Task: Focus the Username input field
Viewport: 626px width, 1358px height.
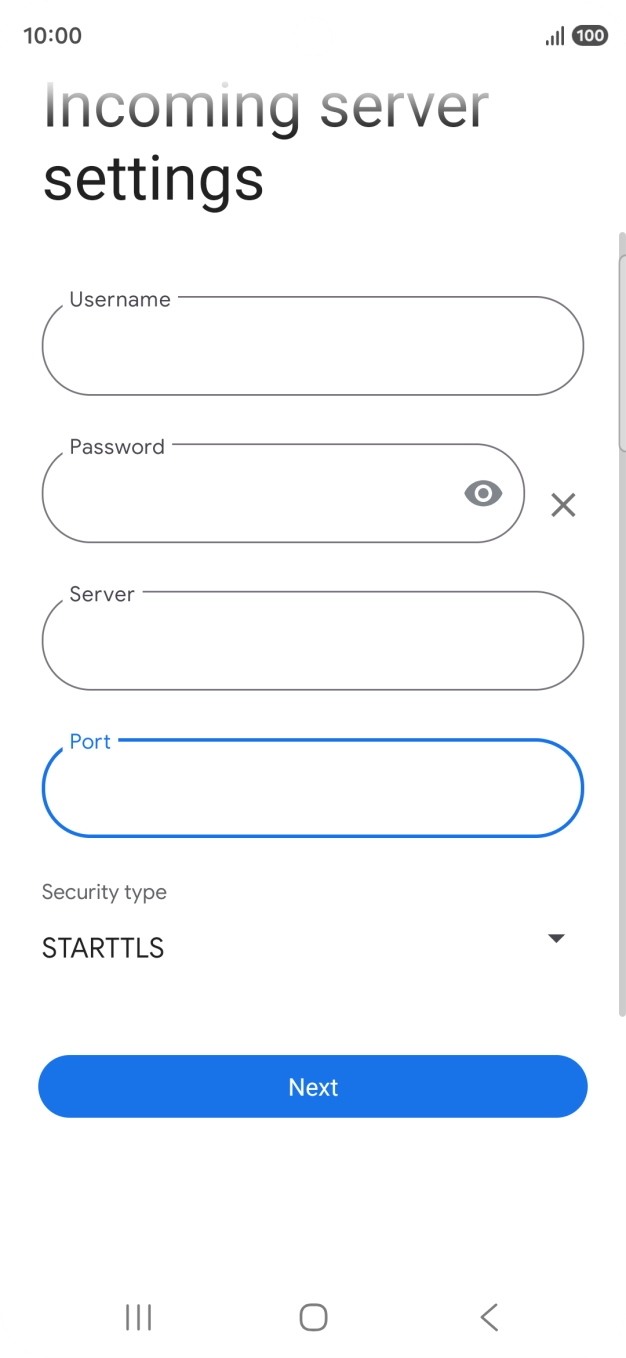Action: pyautogui.click(x=313, y=346)
